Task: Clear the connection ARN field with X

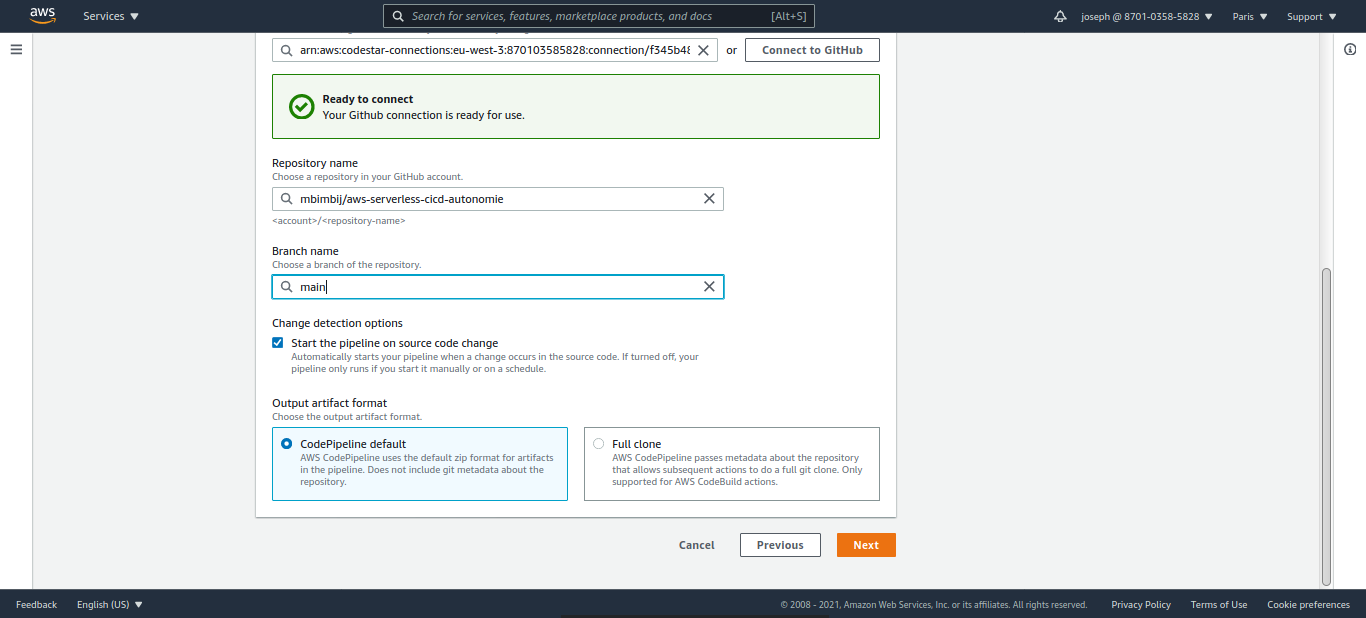Action: tap(703, 50)
